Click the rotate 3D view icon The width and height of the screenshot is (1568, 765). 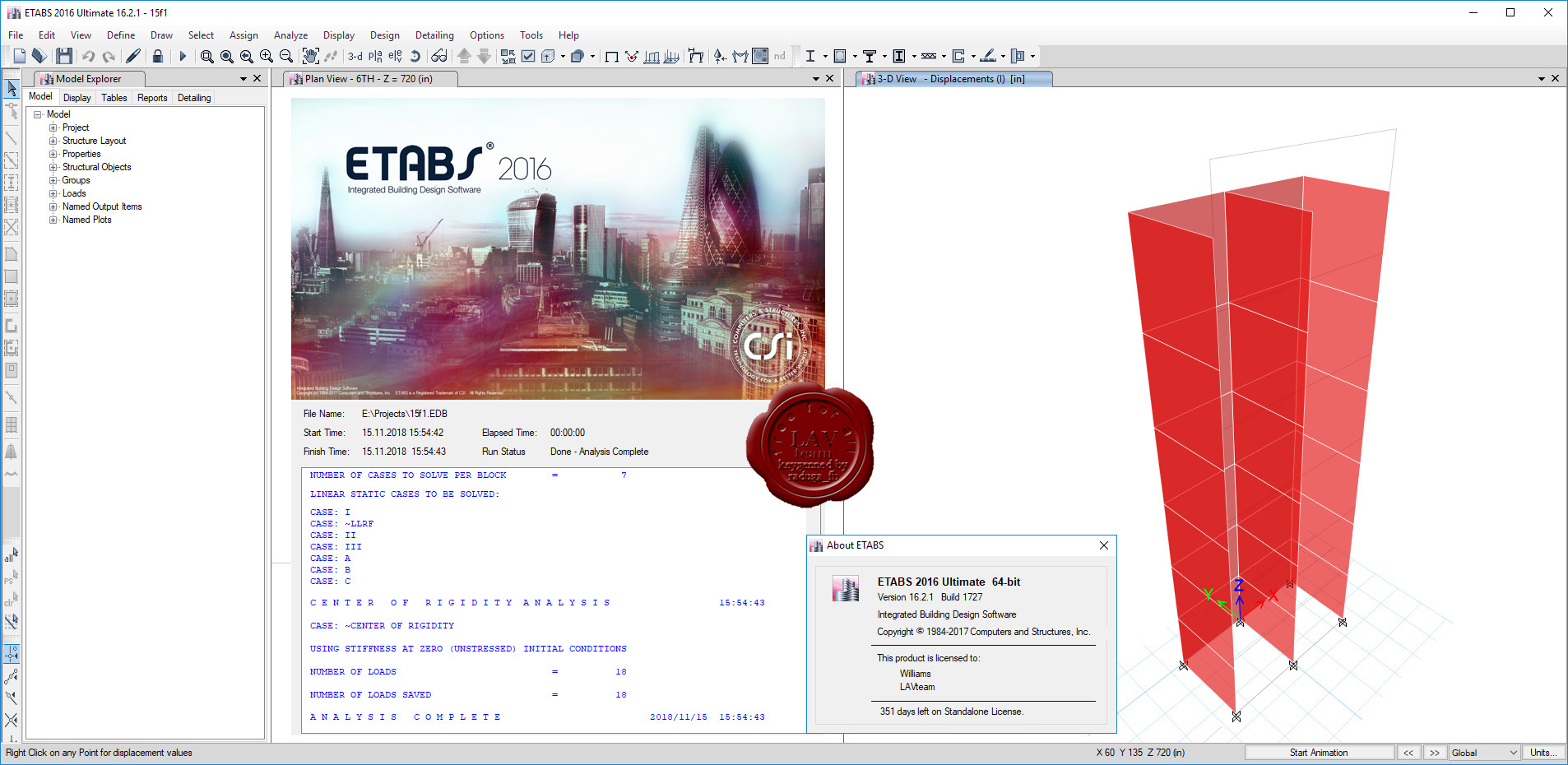(x=415, y=56)
